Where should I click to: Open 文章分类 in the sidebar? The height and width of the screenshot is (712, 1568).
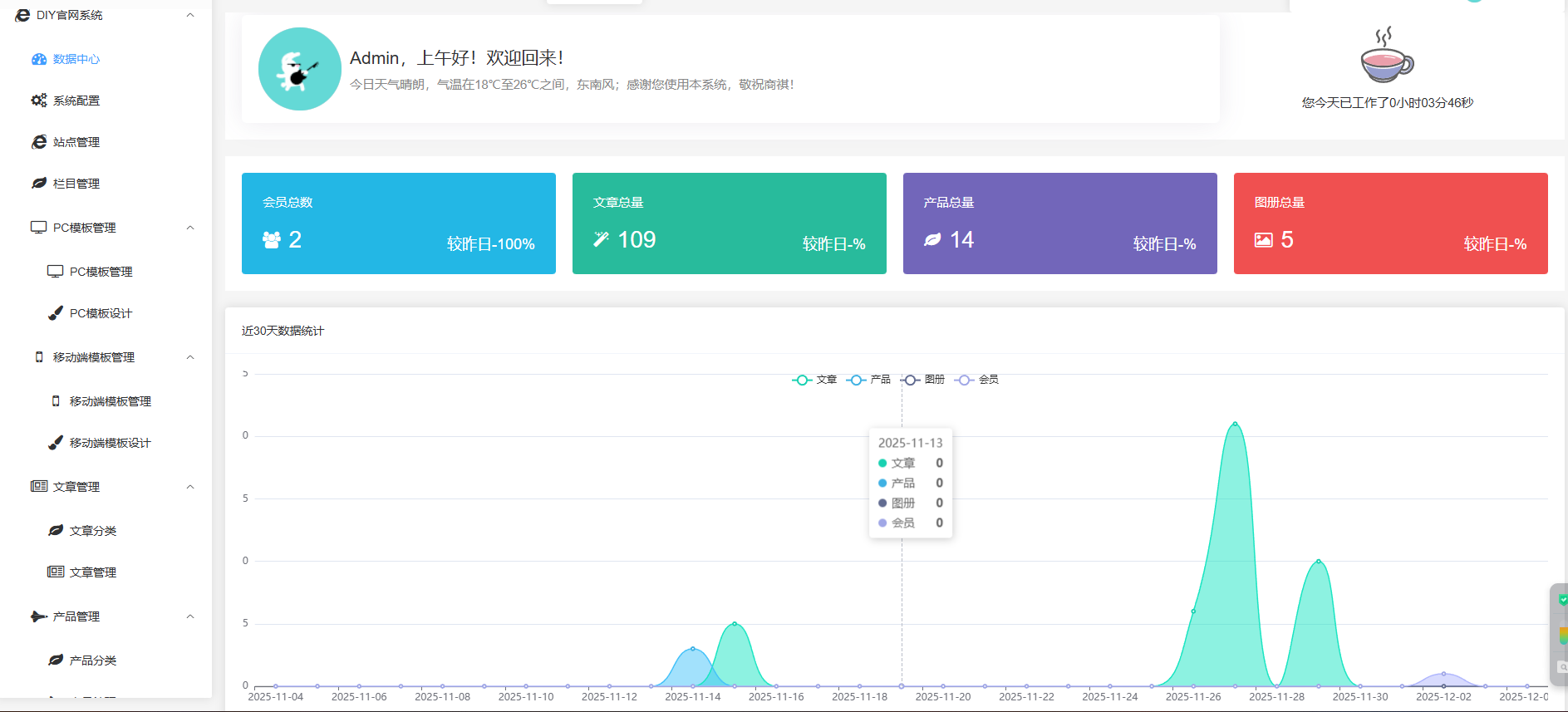92,531
